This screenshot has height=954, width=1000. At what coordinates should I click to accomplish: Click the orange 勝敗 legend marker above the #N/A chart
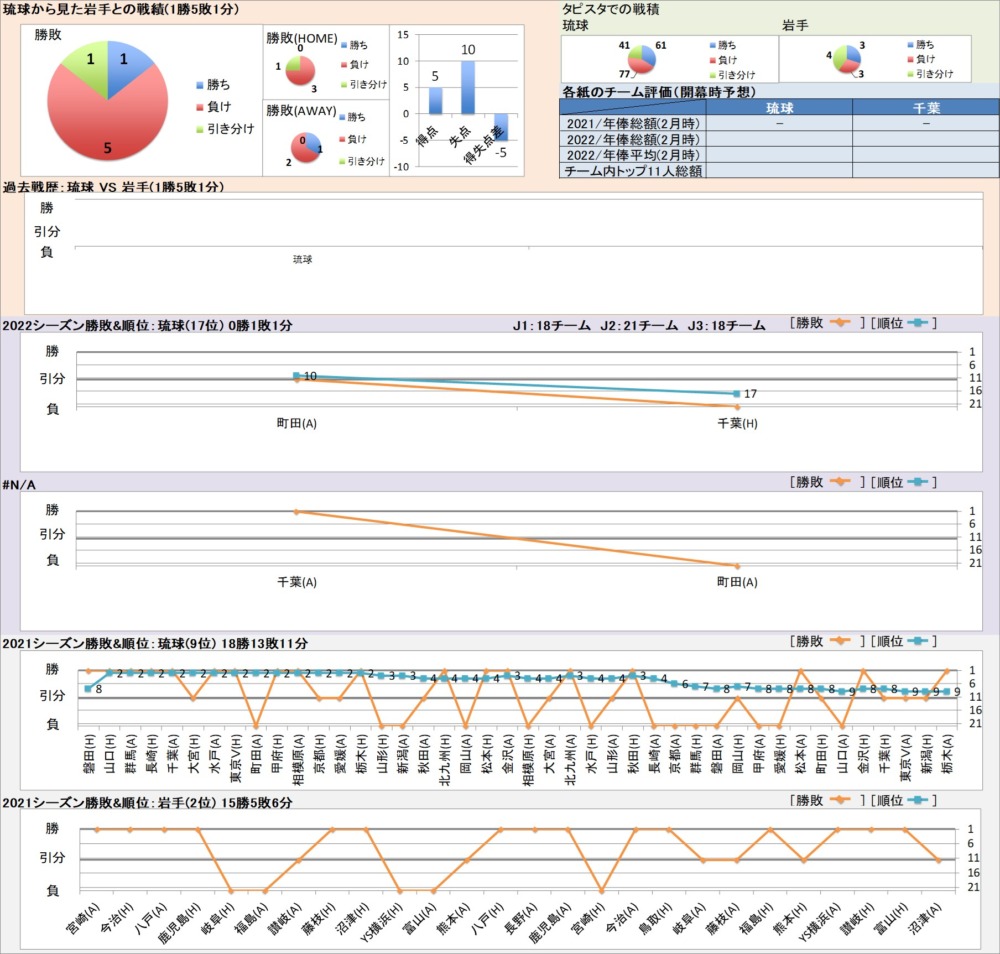[840, 481]
